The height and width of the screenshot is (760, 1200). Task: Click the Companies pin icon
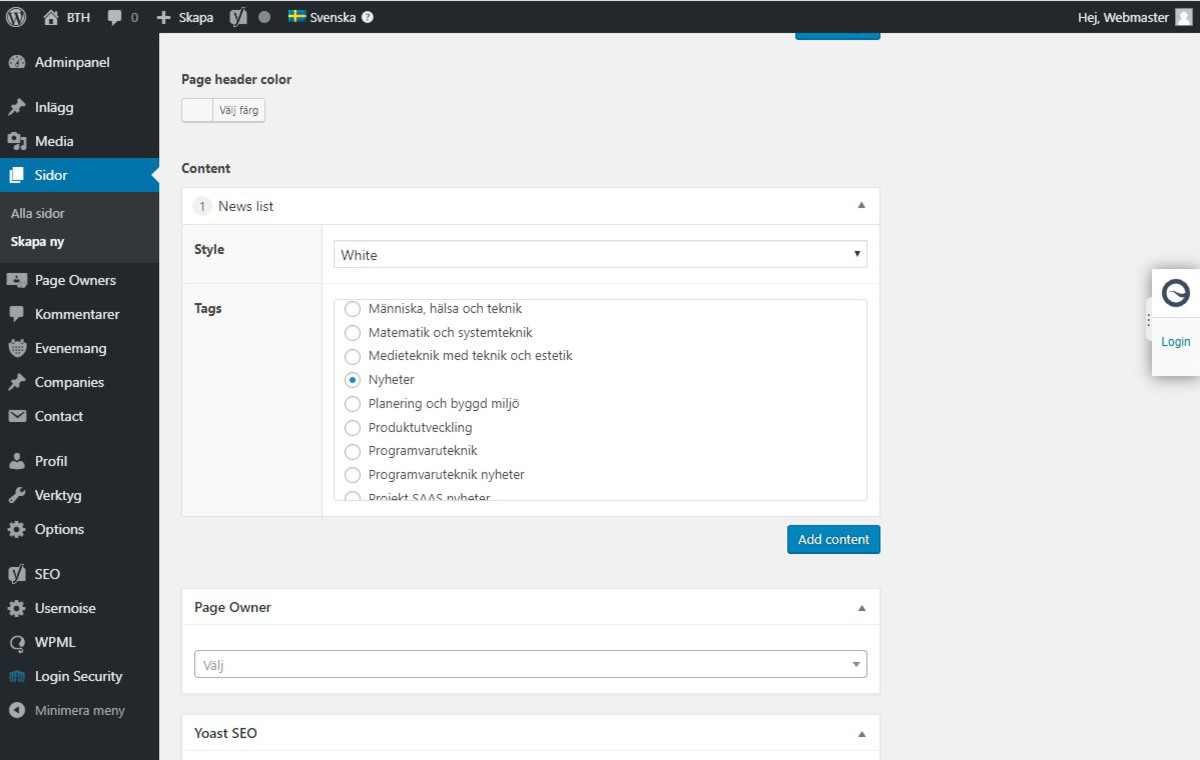(x=17, y=382)
